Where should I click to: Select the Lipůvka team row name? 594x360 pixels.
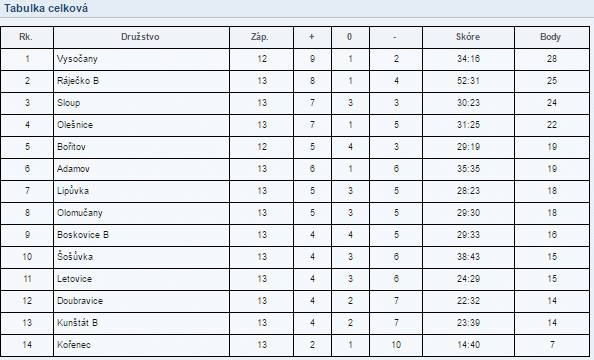point(73,191)
